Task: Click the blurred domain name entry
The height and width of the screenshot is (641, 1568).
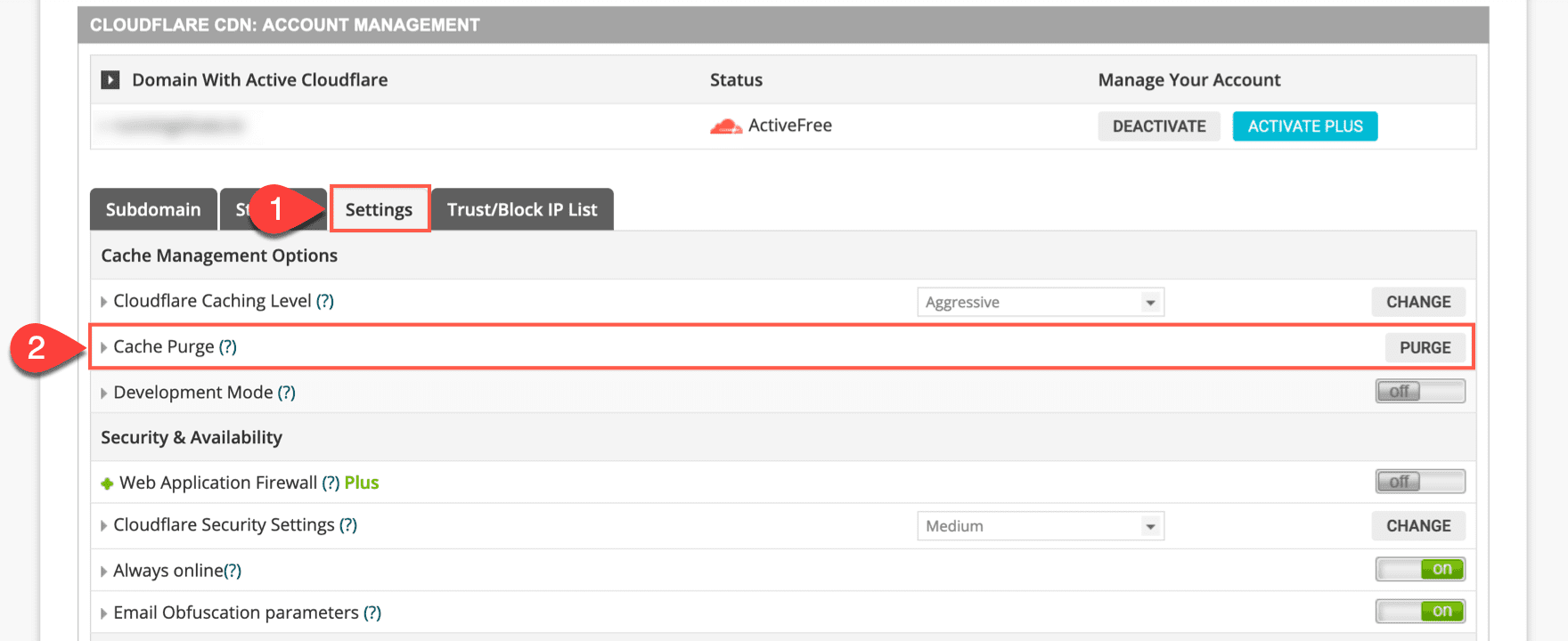Action: 174,126
